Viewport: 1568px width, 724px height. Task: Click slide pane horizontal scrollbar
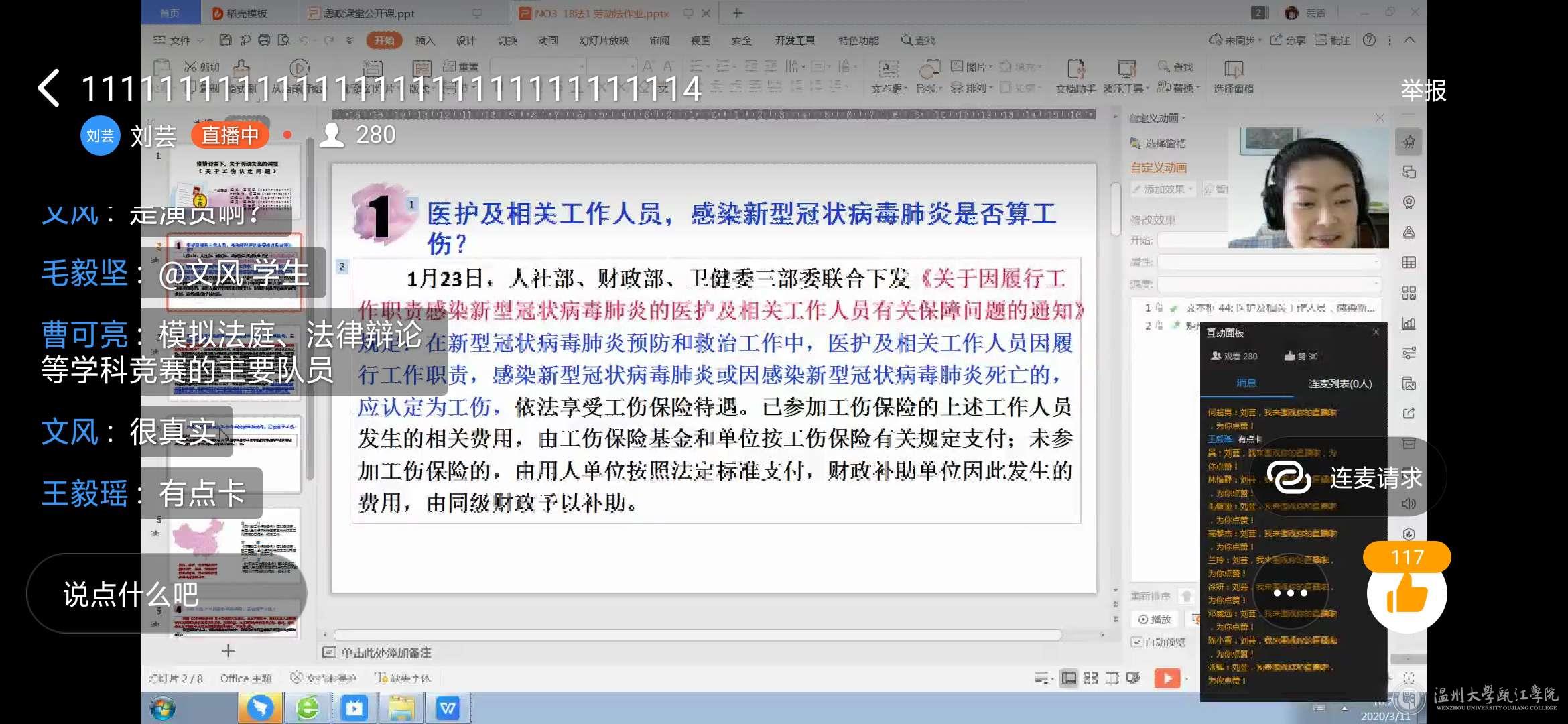point(697,634)
